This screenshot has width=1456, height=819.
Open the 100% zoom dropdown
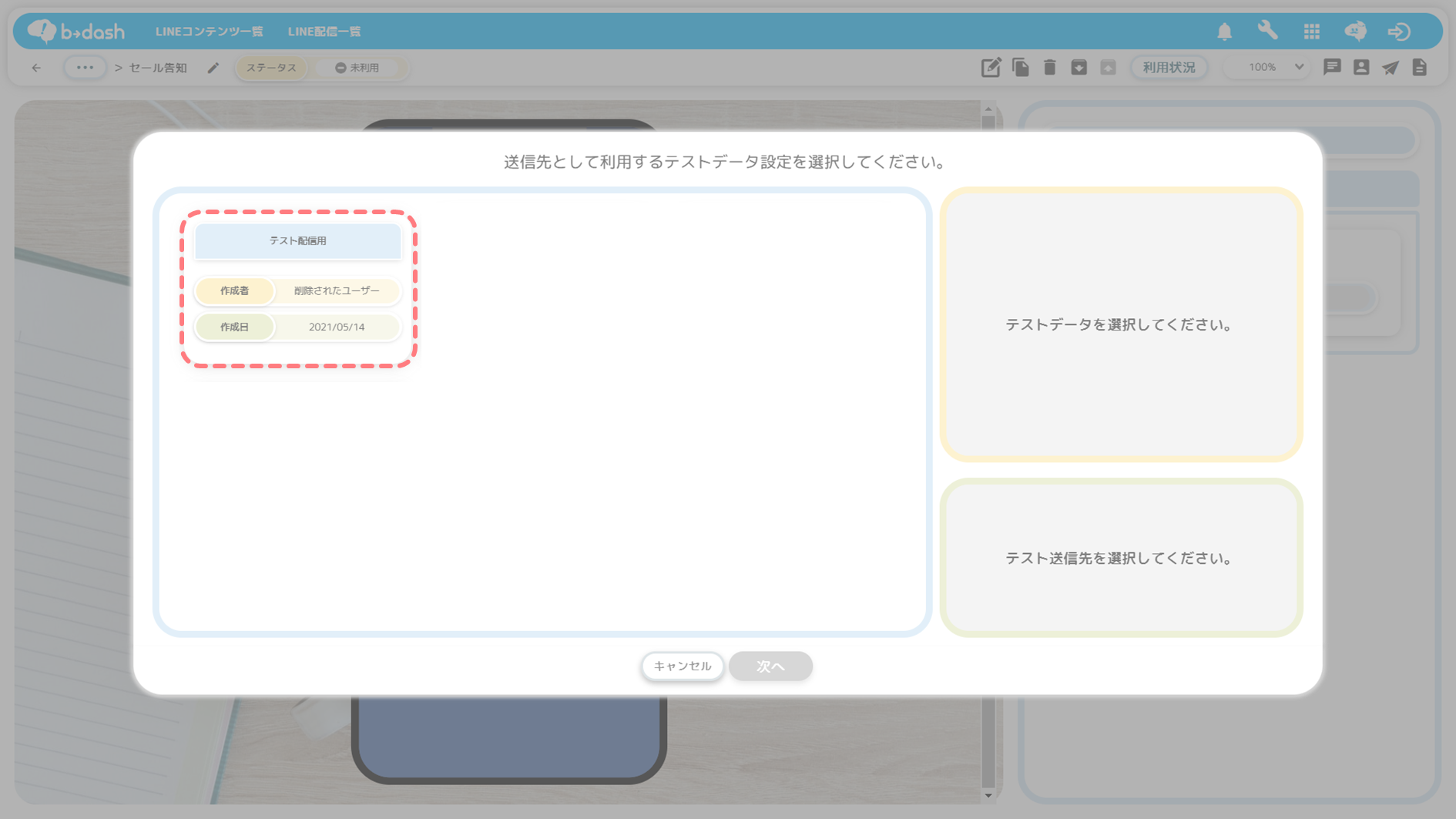[1268, 68]
